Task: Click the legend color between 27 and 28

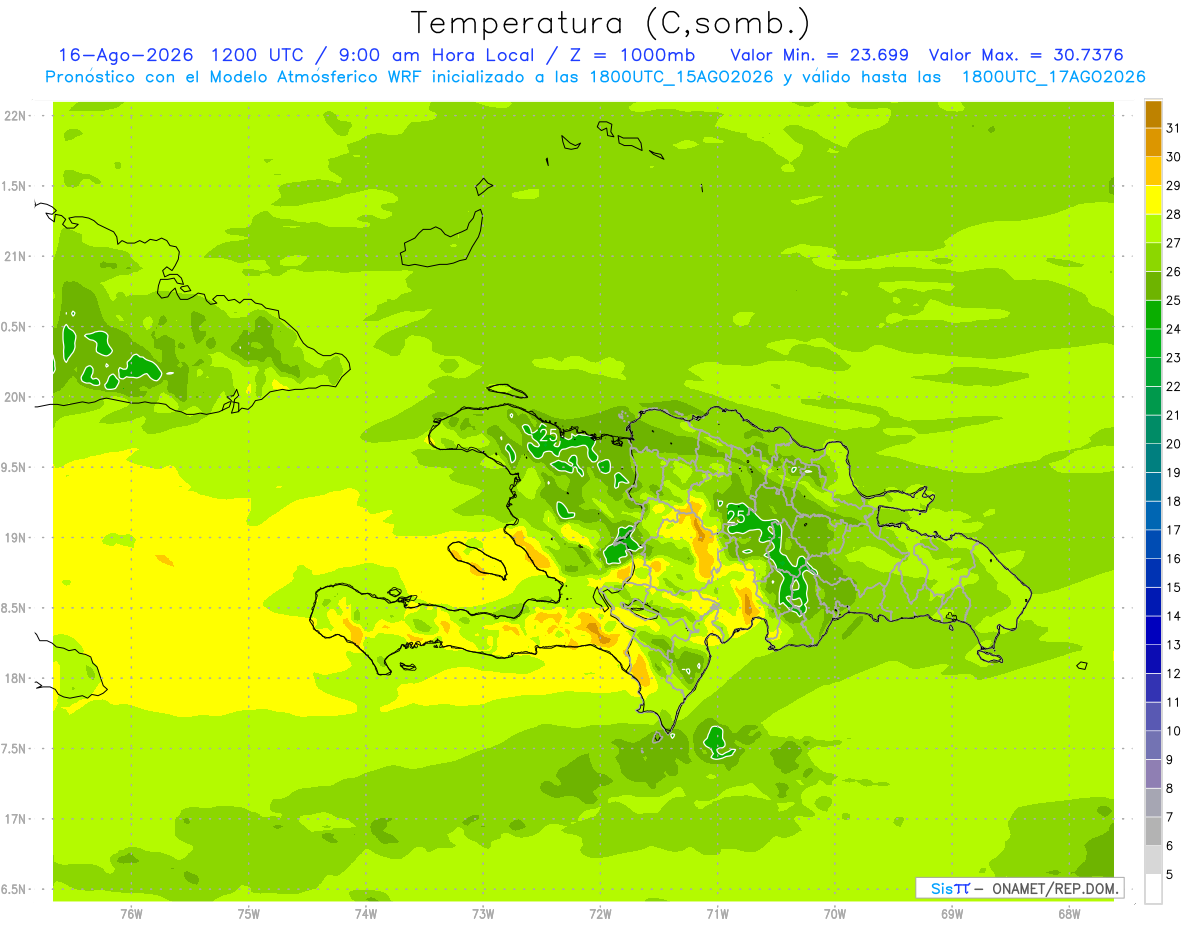Action: [x=1153, y=229]
